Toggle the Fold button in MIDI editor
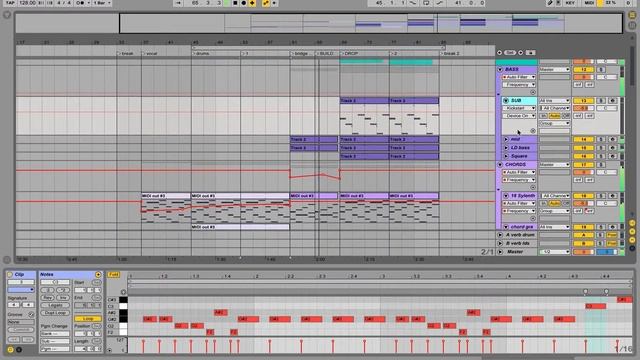 tap(113, 275)
